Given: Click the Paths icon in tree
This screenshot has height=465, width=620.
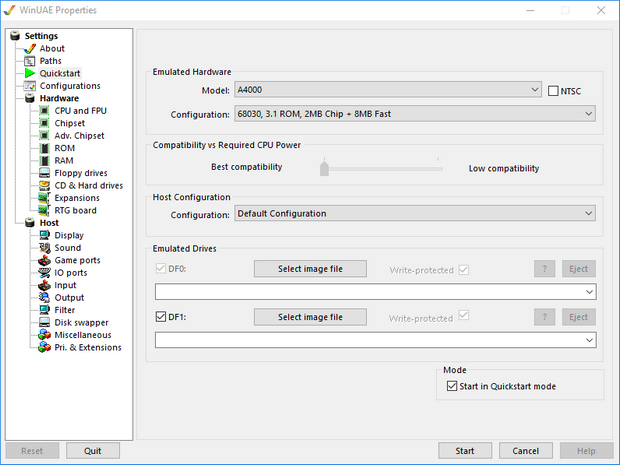Looking at the screenshot, I should (30, 61).
